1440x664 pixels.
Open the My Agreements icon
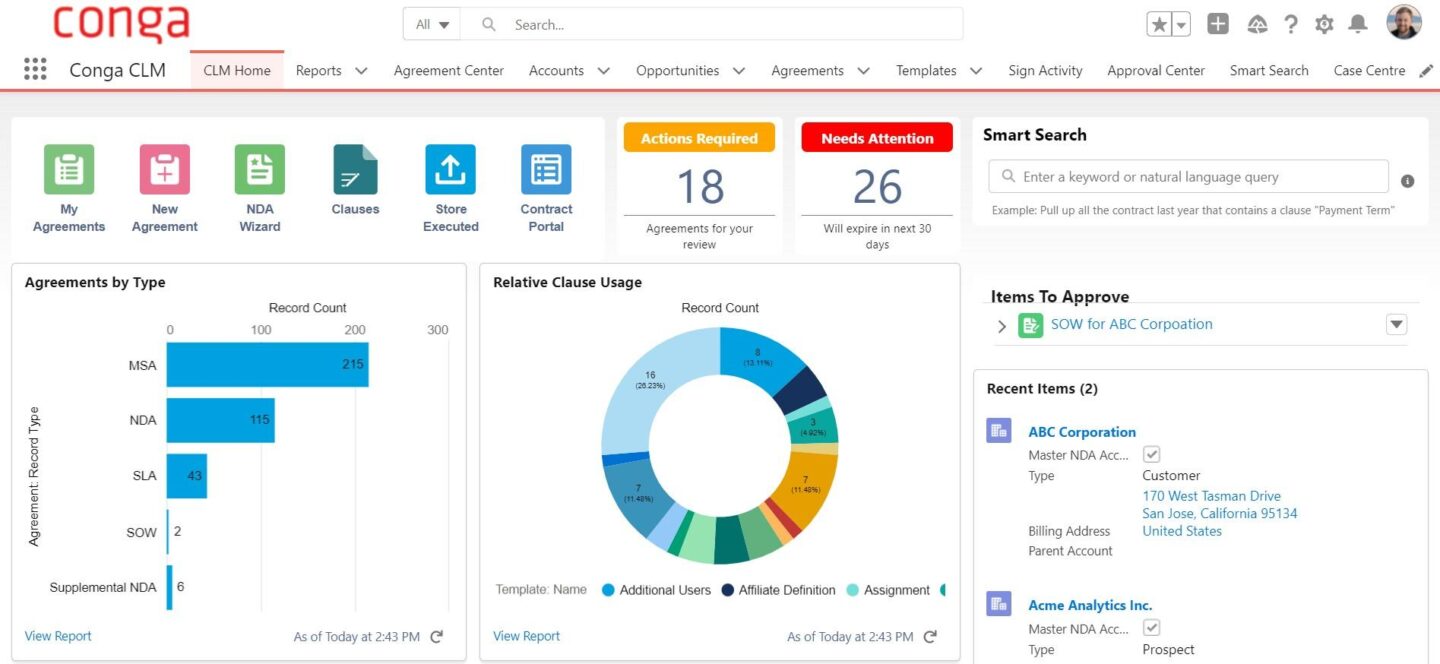point(68,170)
